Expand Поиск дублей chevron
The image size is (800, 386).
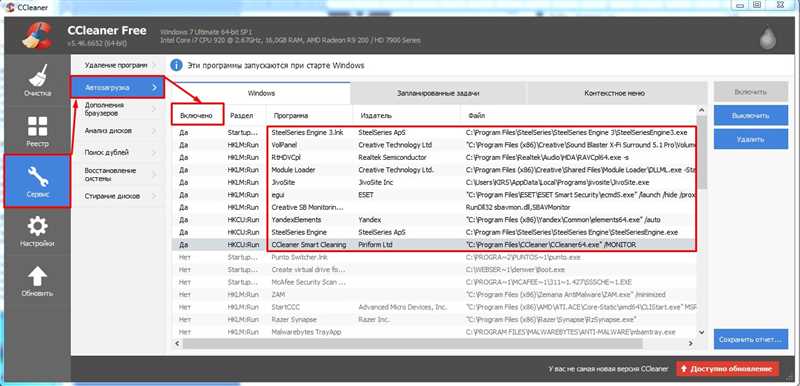(x=155, y=152)
